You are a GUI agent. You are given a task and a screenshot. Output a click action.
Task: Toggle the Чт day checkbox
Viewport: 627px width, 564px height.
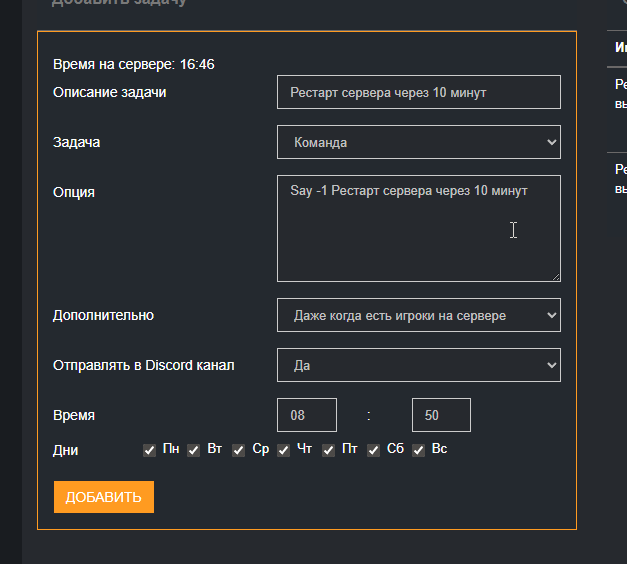(284, 450)
